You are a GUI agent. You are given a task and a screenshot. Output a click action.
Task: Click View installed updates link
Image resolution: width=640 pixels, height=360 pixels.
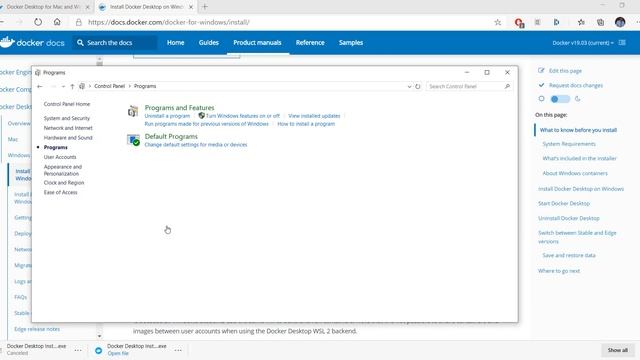point(314,116)
